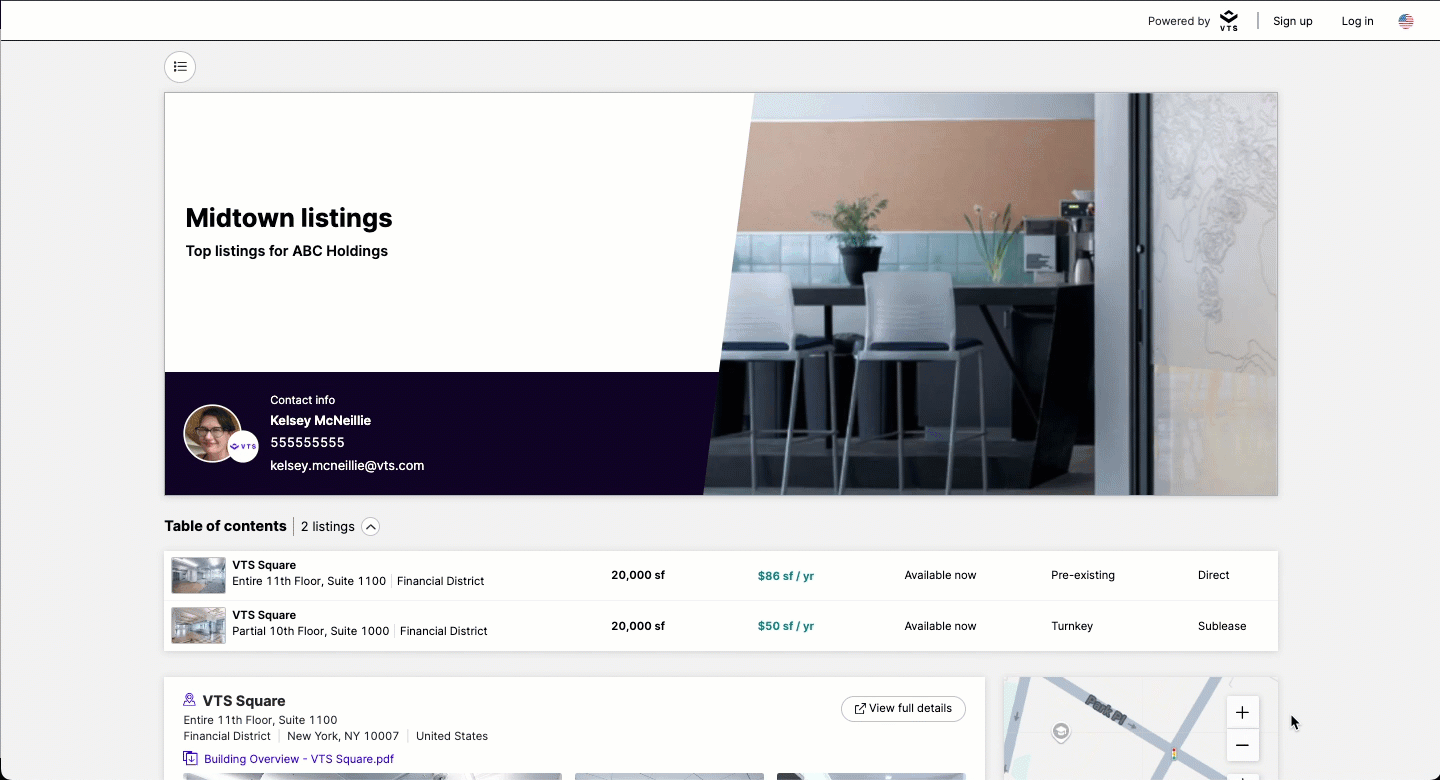1440x780 pixels.
Task: Click the phone number 555555555
Action: click(x=307, y=442)
